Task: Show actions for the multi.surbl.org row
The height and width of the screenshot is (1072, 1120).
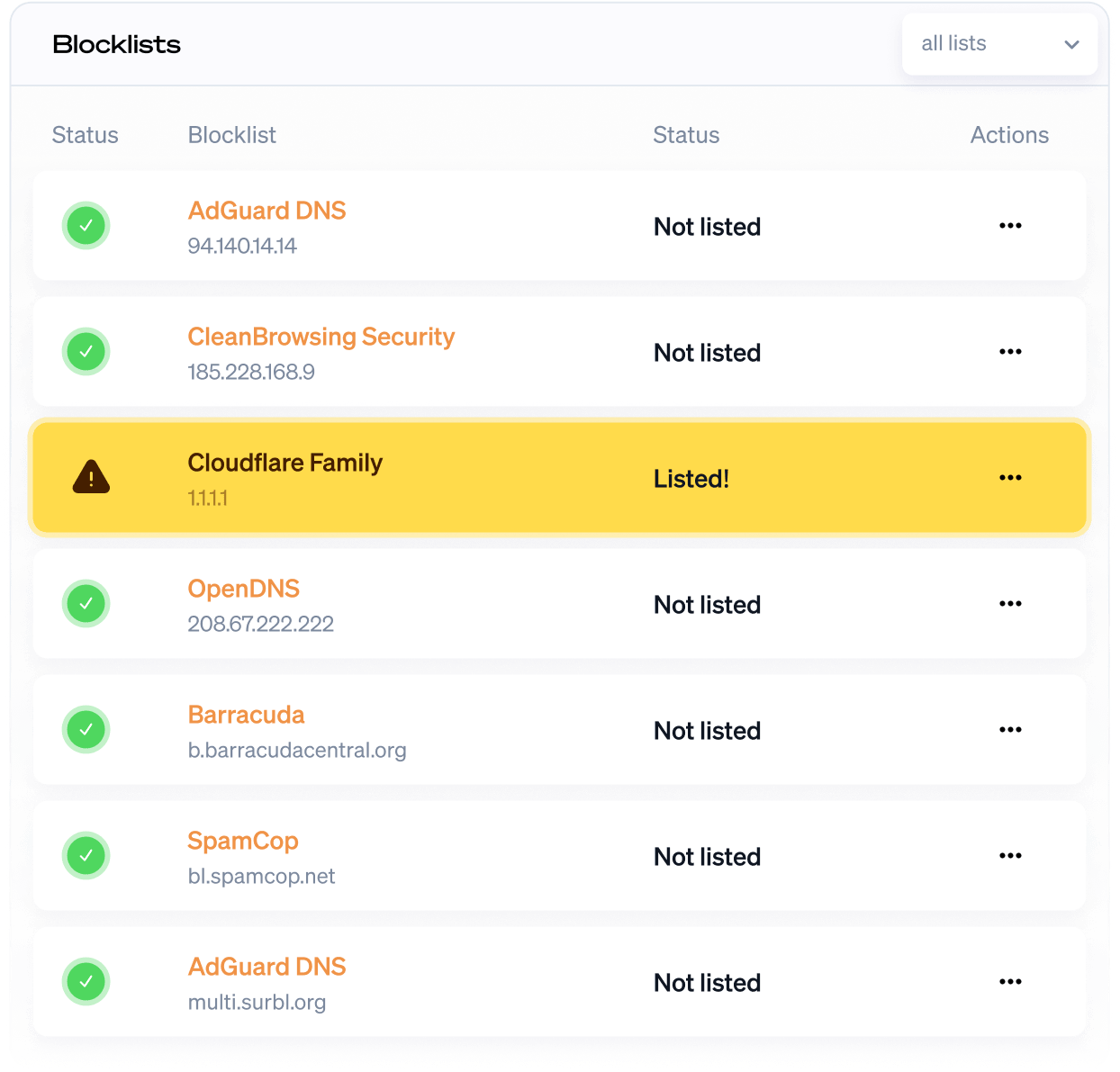Action: pyautogui.click(x=1010, y=982)
